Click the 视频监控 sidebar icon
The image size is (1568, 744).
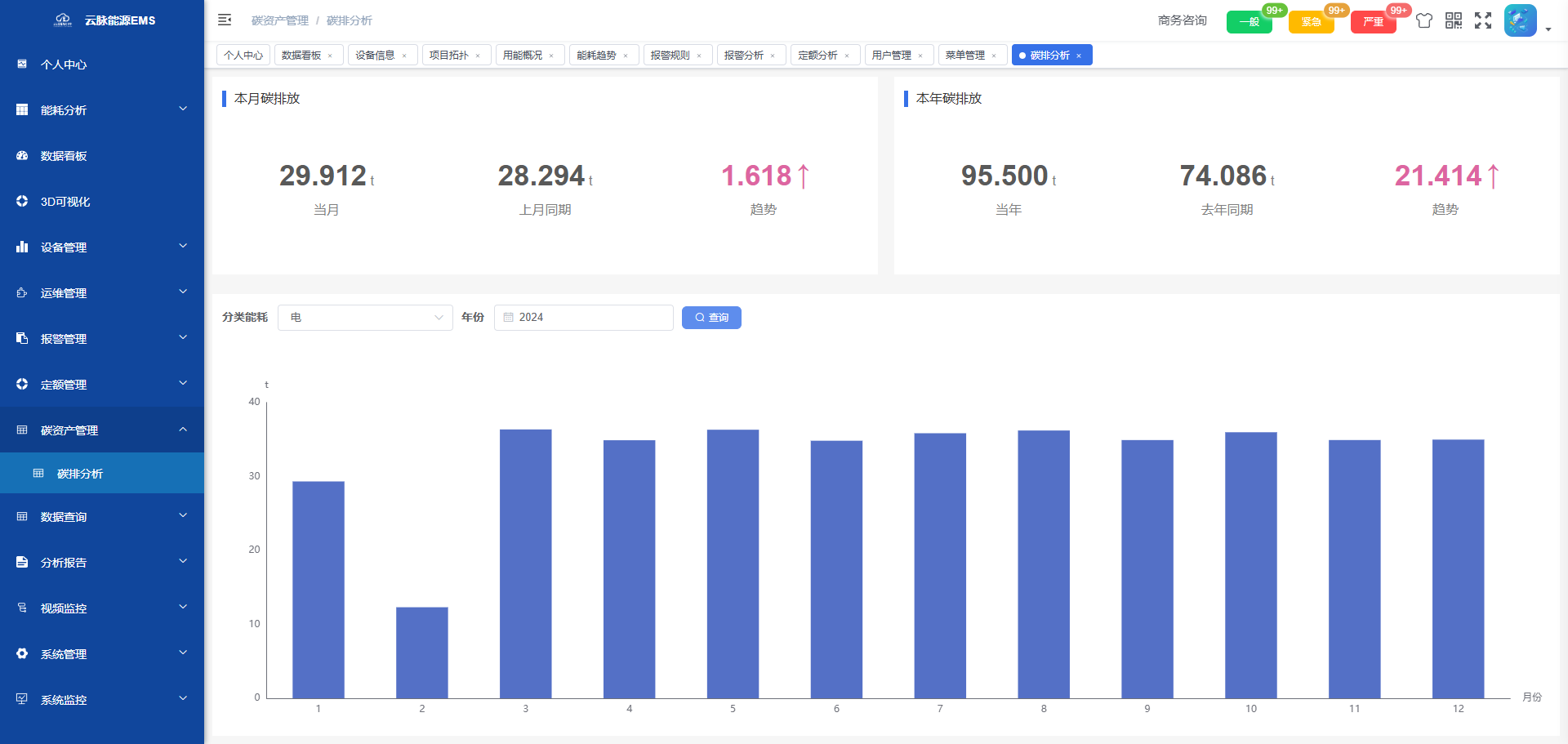tap(22, 608)
